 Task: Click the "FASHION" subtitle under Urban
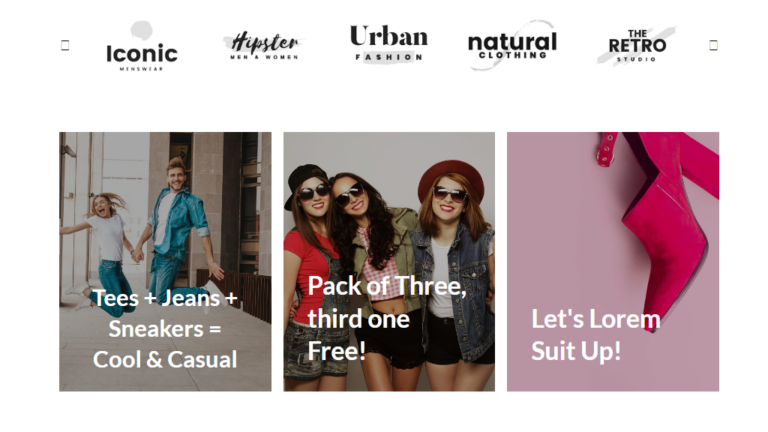389,57
